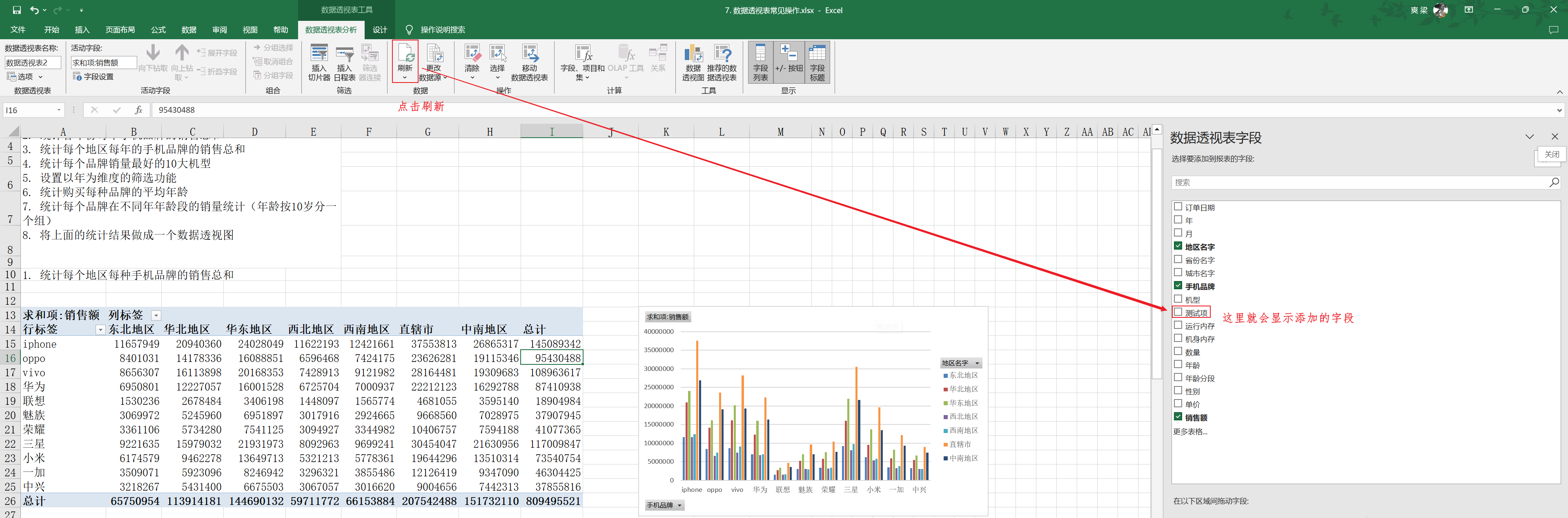Click the cancel X icon in formula bar

pos(94,109)
